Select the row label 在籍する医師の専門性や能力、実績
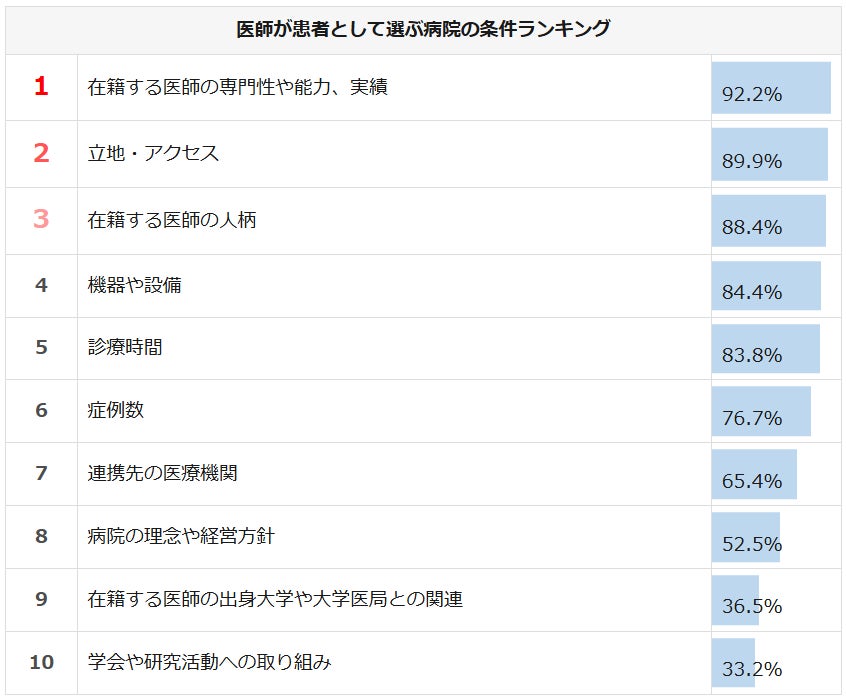846x699 pixels. pyautogui.click(x=238, y=87)
